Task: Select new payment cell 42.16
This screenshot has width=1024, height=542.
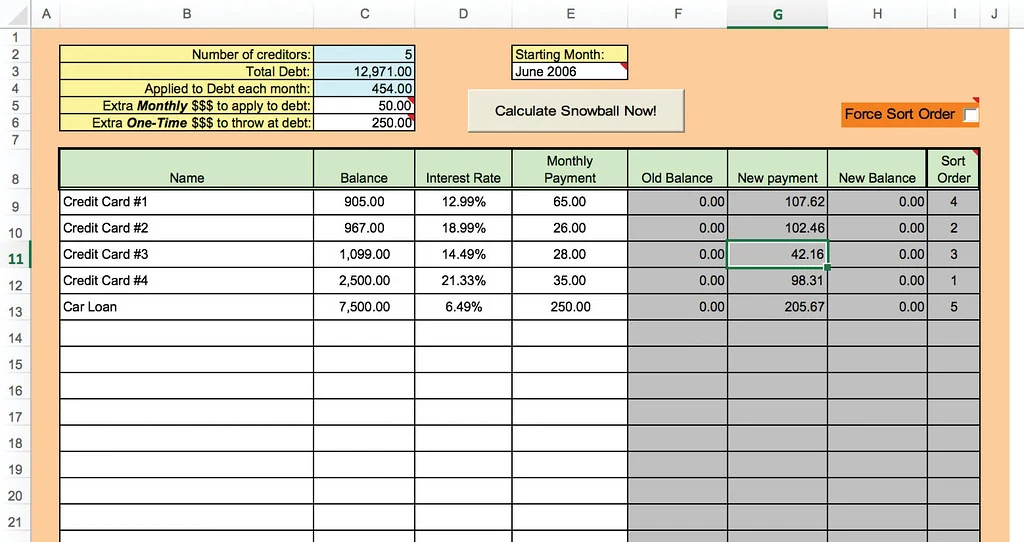Action: pos(778,254)
